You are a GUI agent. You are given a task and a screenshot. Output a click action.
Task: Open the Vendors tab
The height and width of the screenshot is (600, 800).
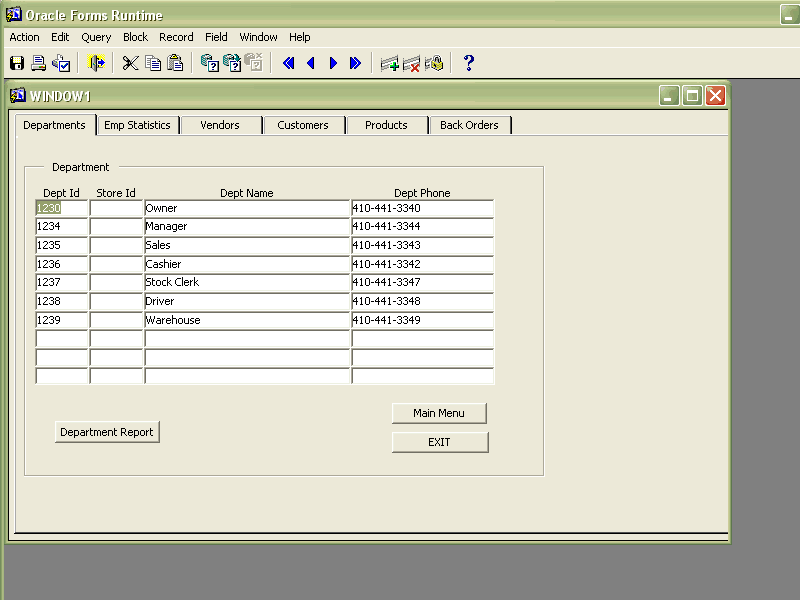click(x=220, y=125)
